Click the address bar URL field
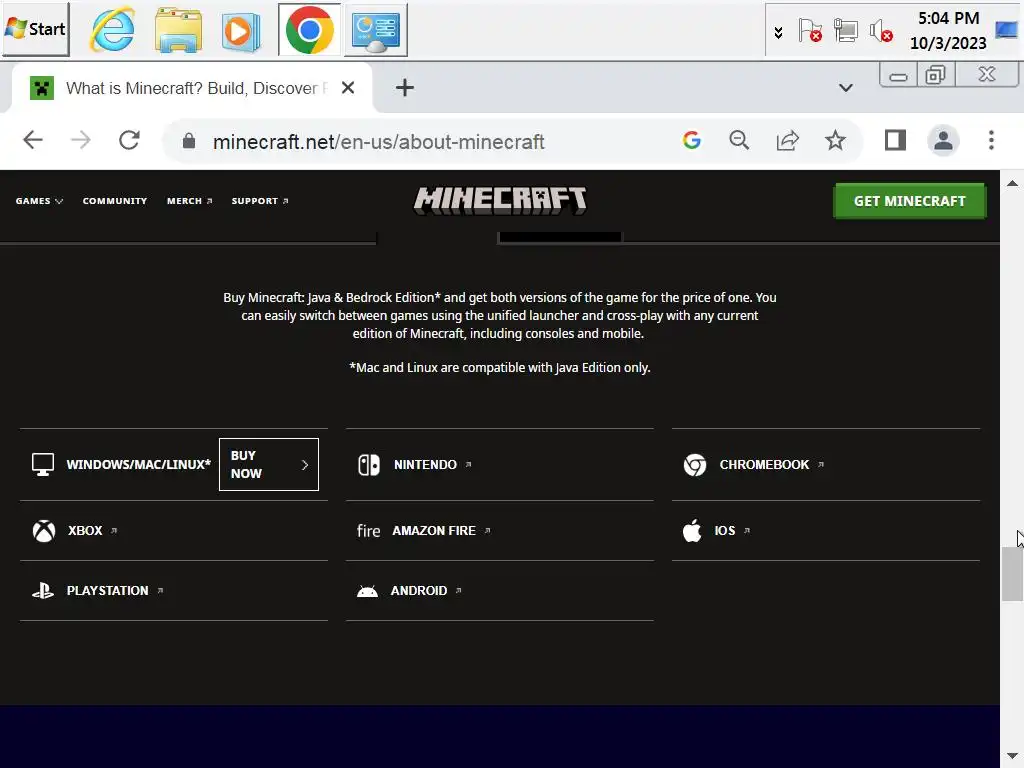1024x768 pixels. [x=379, y=141]
